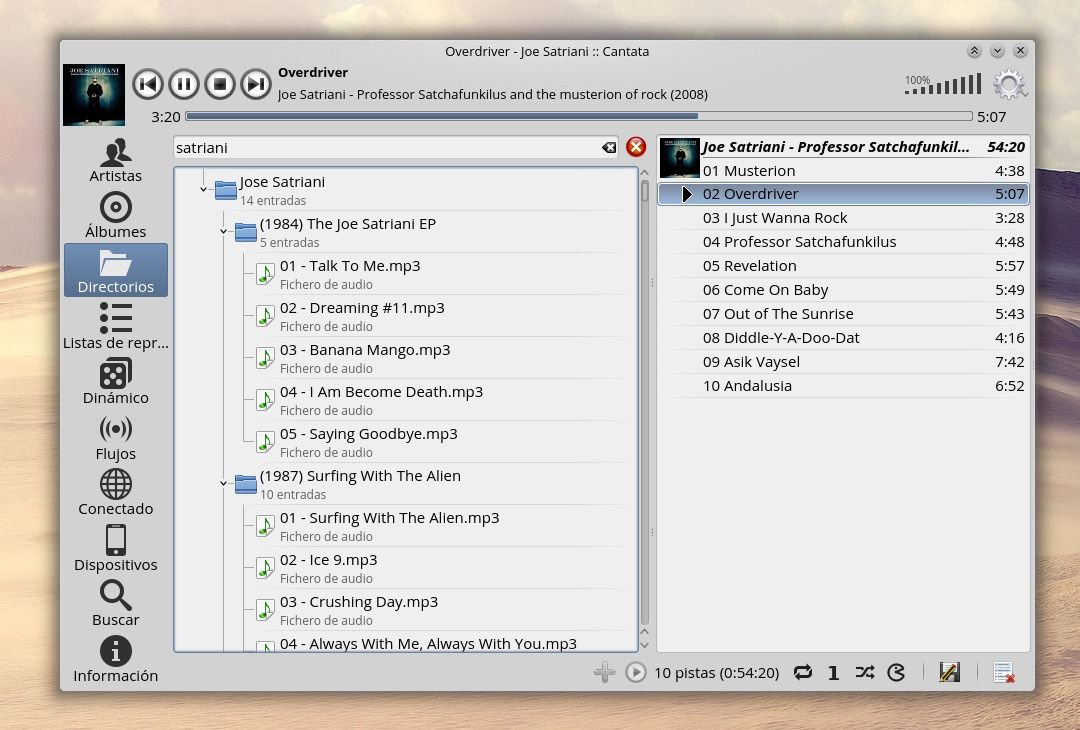This screenshot has height=730, width=1080.
Task: Collapse The Joe Satriani EP folder
Action: [x=224, y=231]
